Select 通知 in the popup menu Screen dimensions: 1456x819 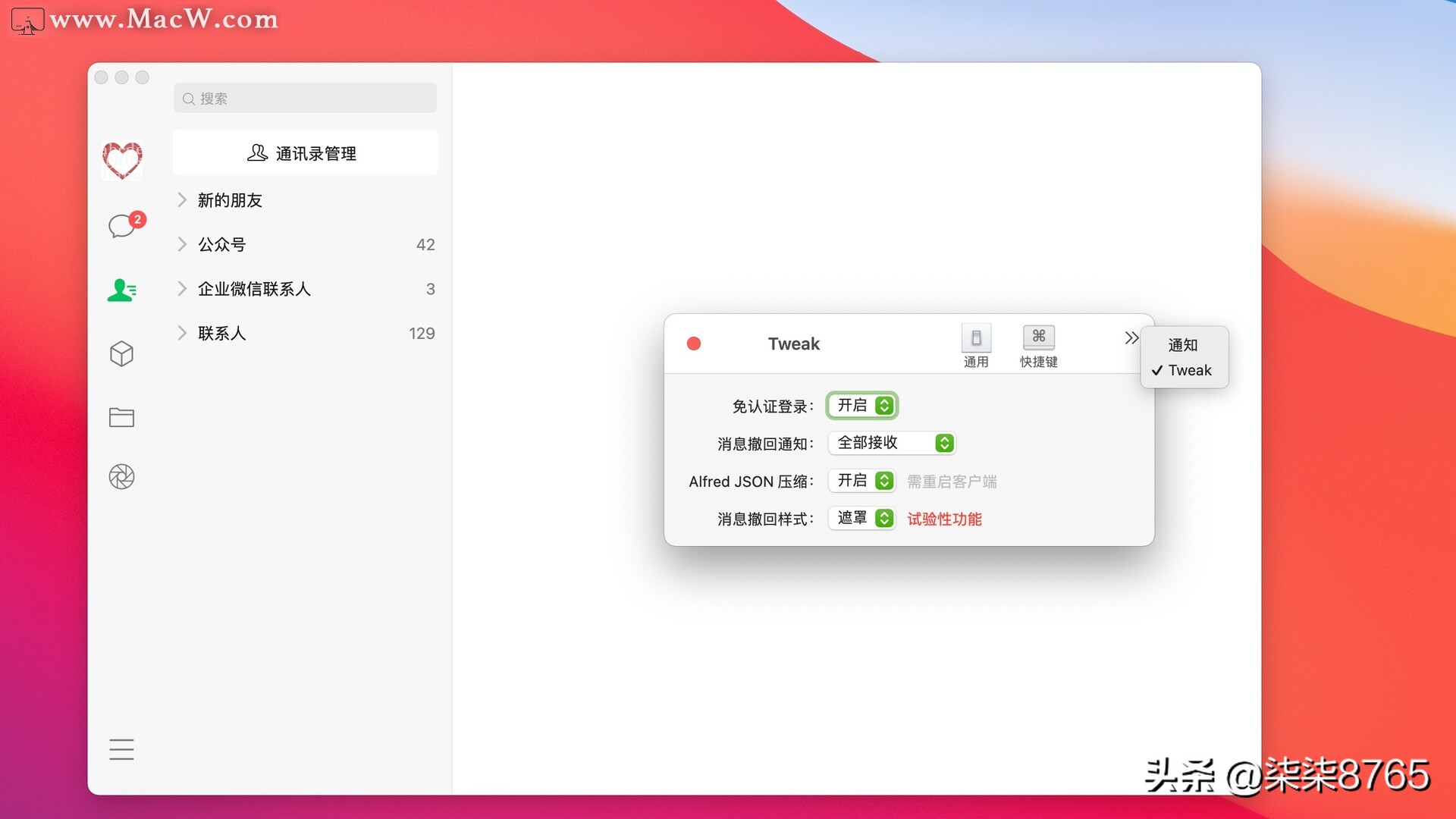[x=1182, y=345]
